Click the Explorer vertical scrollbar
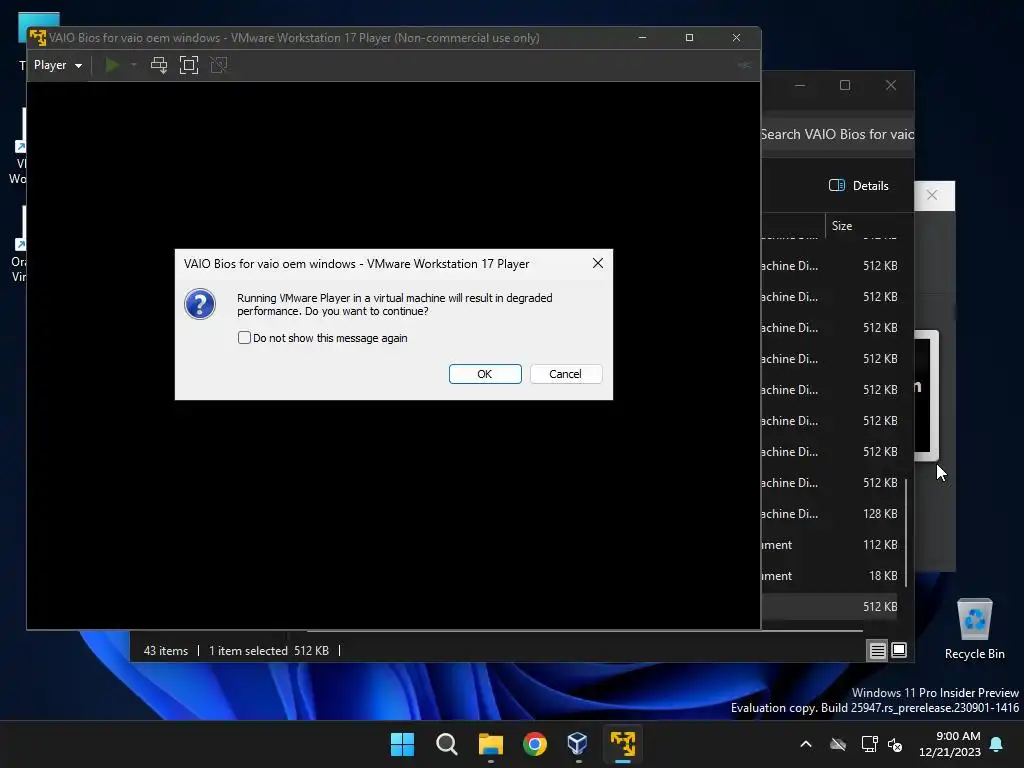The width and height of the screenshot is (1024, 768). pos(906,534)
